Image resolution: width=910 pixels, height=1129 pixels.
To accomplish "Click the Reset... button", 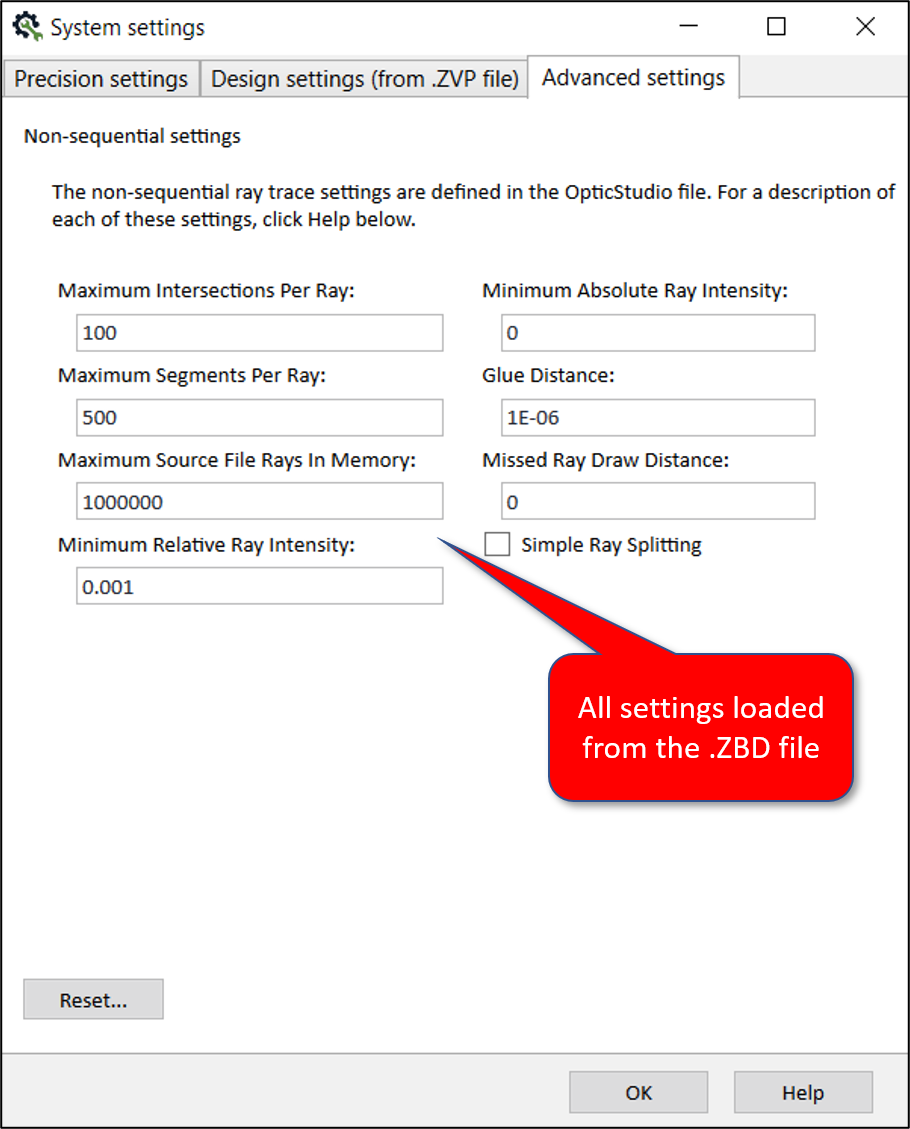I will click(x=94, y=999).
